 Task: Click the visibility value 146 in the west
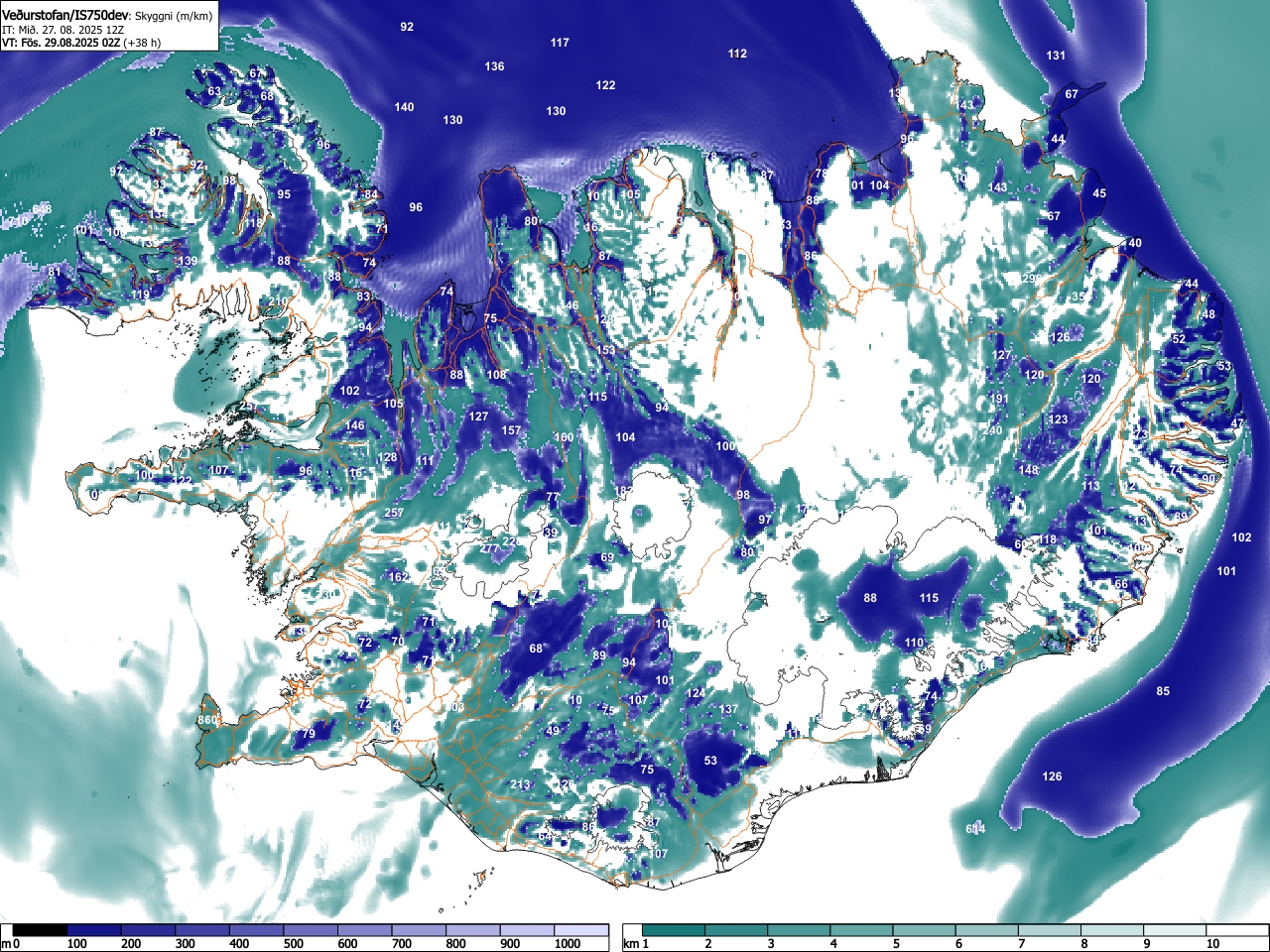coord(354,425)
